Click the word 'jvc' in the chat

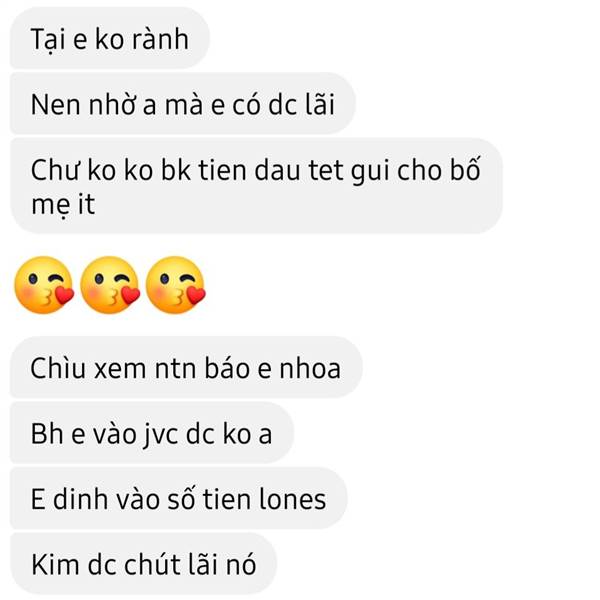pyautogui.click(x=161, y=435)
